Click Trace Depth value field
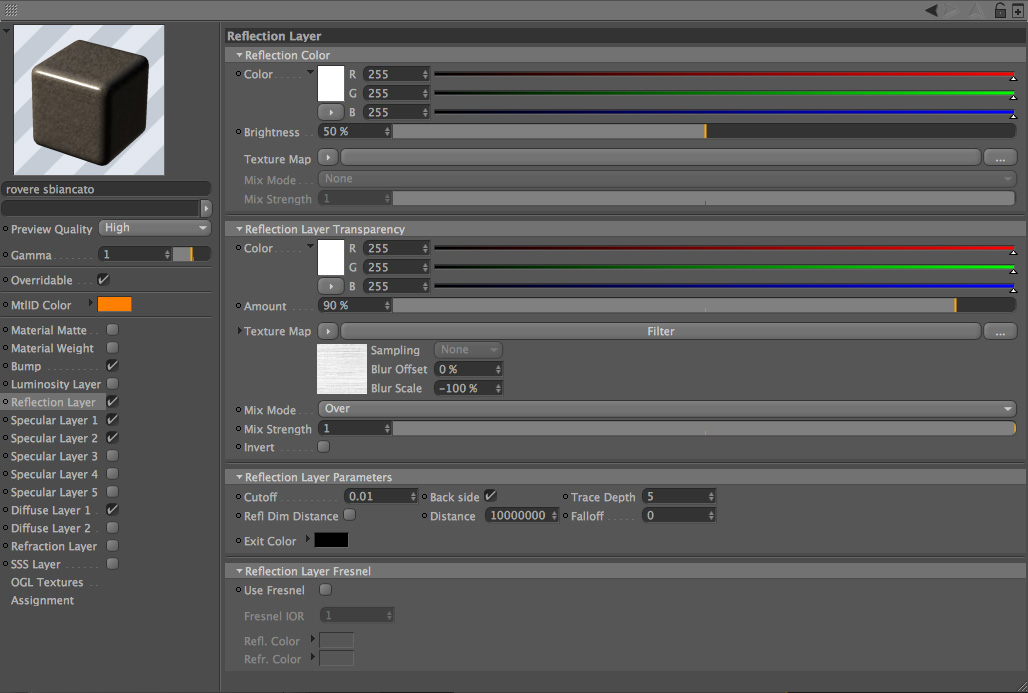This screenshot has width=1028, height=693. [x=679, y=496]
